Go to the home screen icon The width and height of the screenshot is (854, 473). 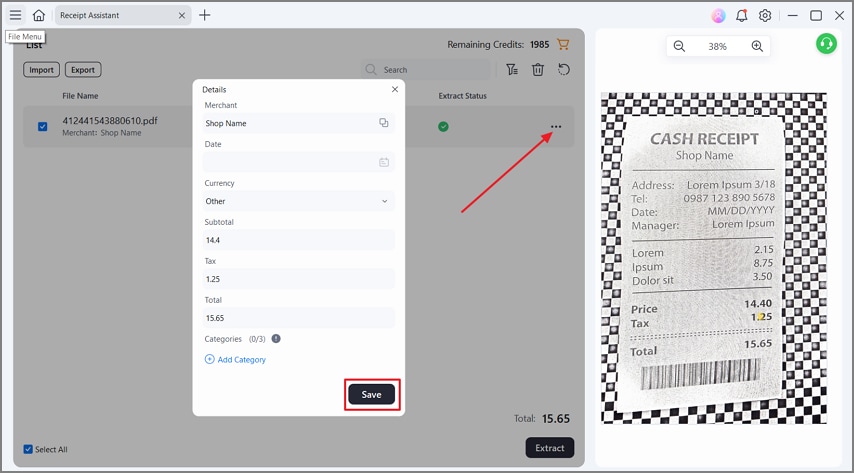[x=39, y=15]
